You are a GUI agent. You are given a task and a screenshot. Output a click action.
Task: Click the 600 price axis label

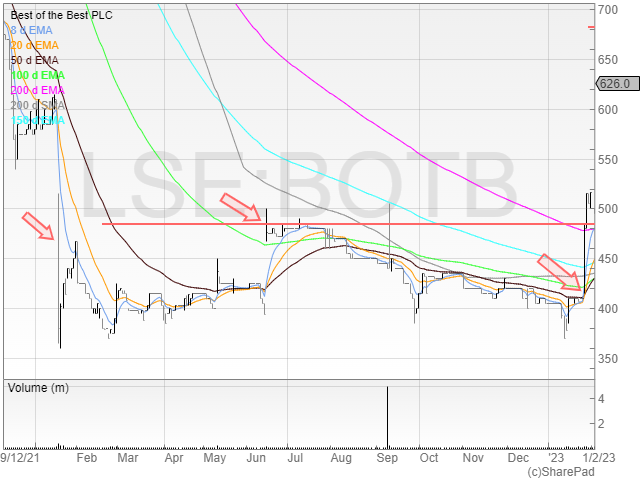(608, 109)
